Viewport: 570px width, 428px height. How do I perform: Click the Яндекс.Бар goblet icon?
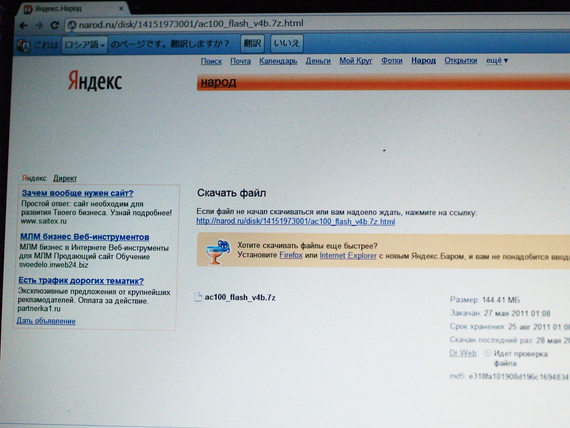[217, 252]
